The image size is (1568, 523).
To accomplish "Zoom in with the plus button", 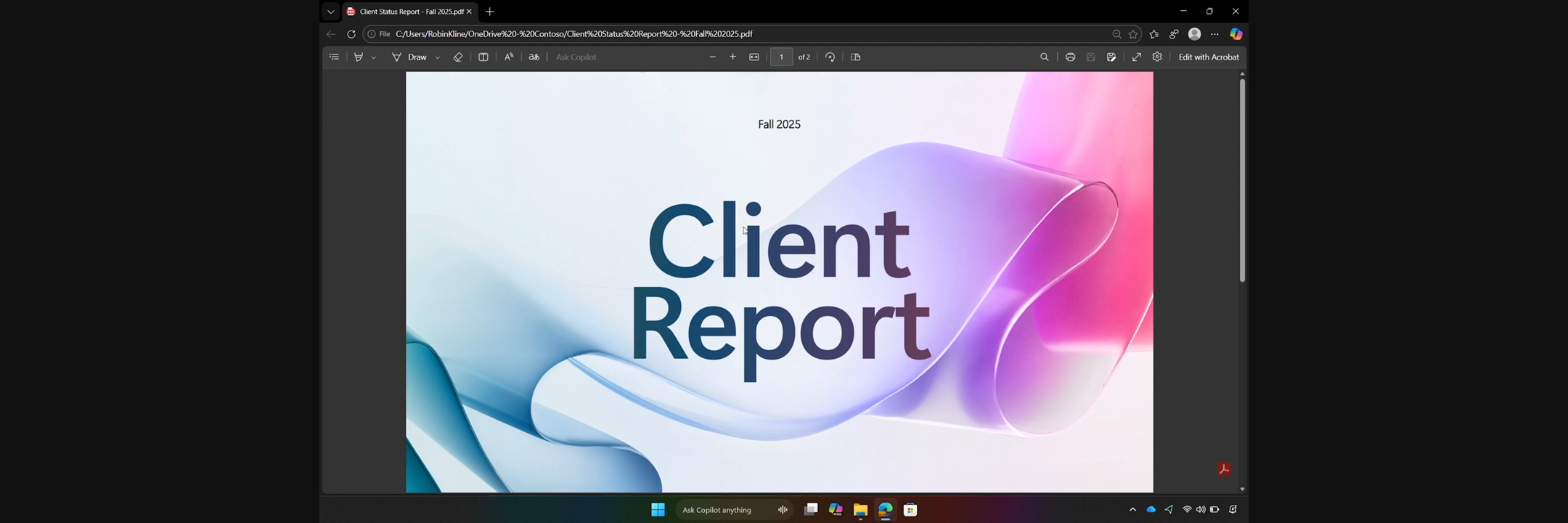I will click(733, 57).
